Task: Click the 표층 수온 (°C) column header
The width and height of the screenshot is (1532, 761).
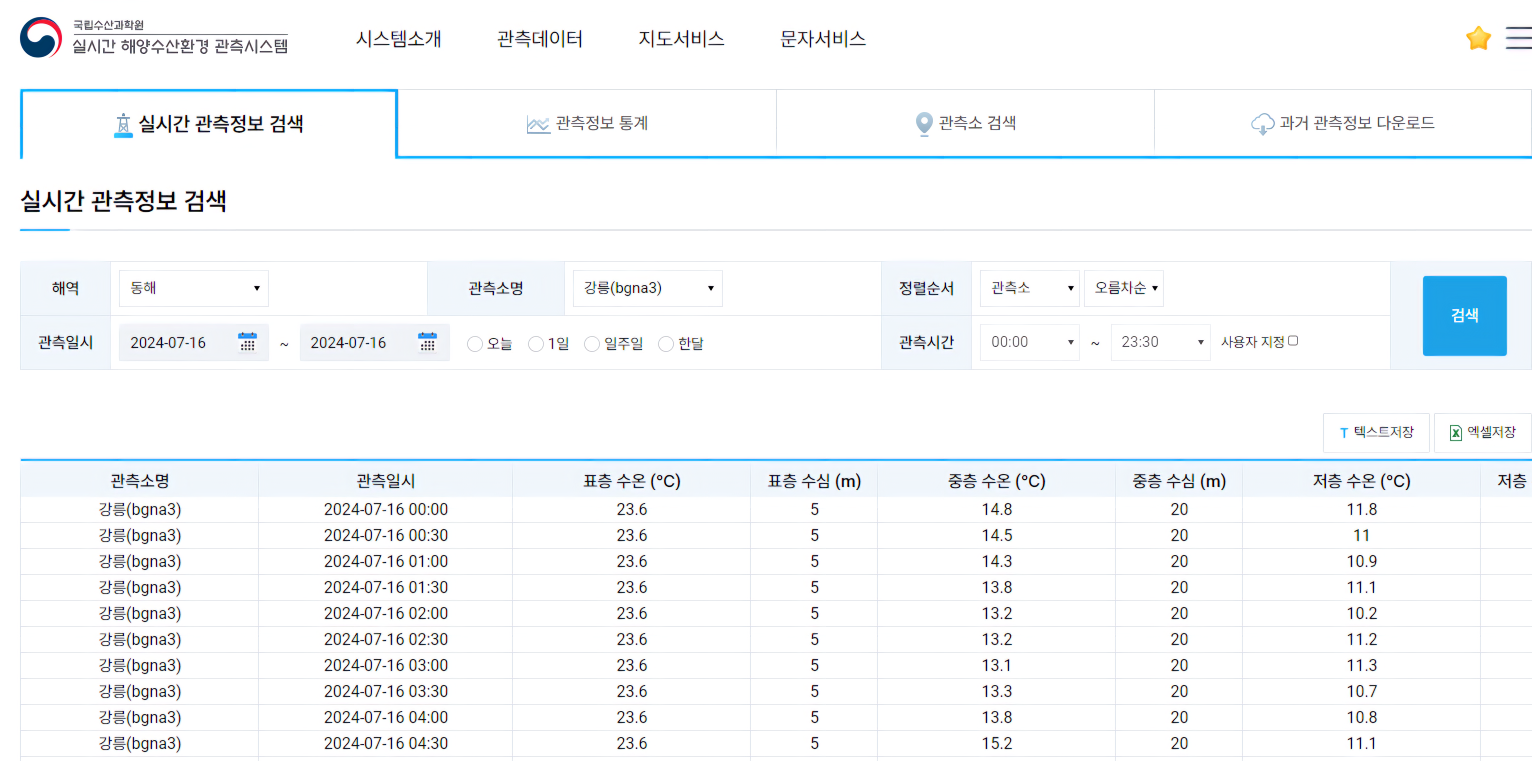Action: point(632,481)
